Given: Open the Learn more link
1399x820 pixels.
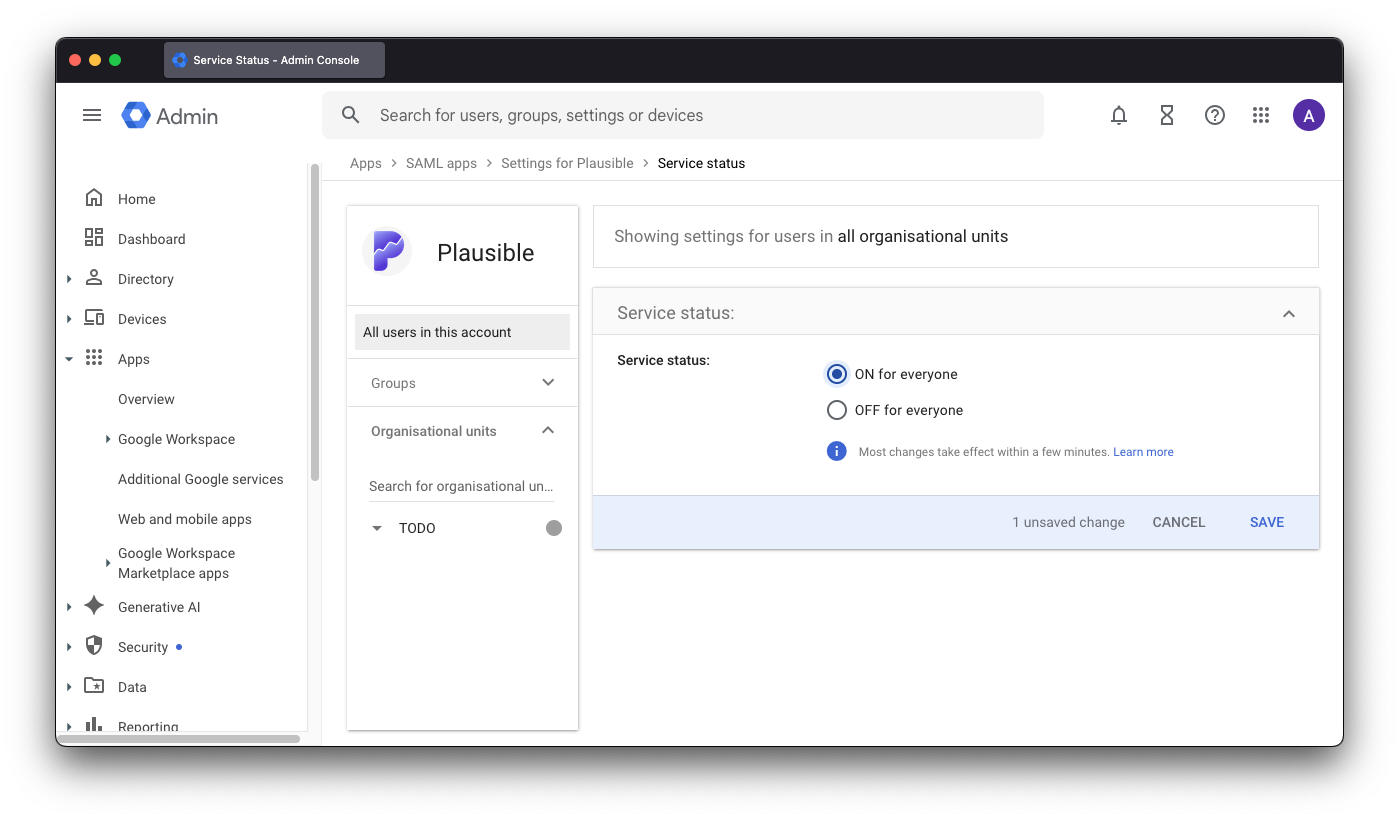Looking at the screenshot, I should pos(1143,451).
